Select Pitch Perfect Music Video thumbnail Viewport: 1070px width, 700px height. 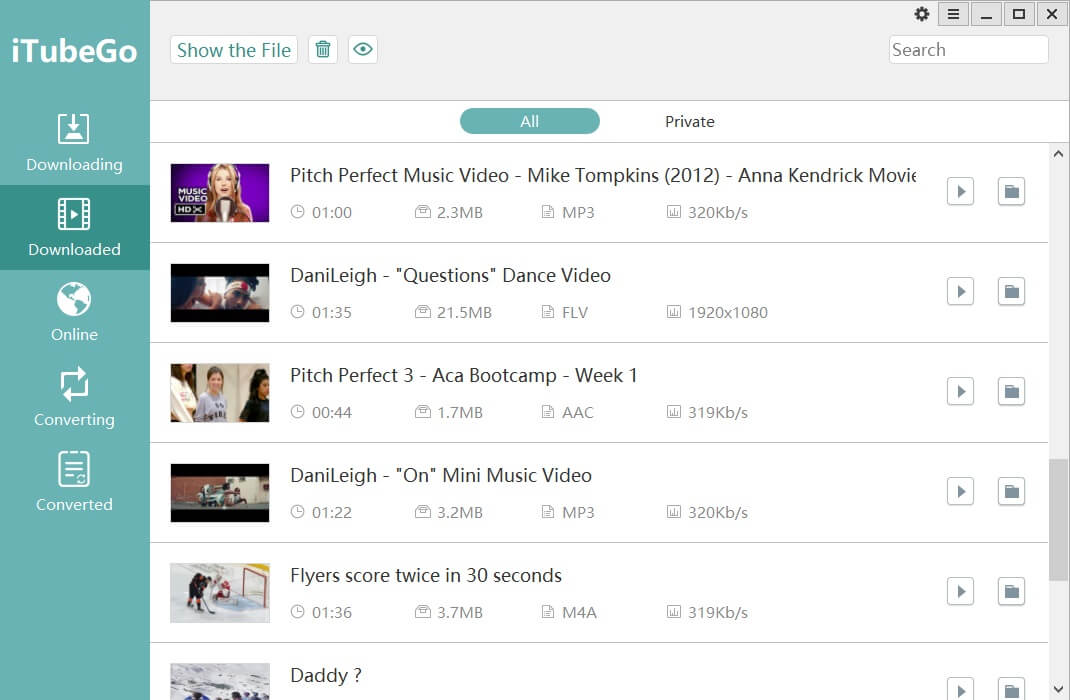(220, 192)
